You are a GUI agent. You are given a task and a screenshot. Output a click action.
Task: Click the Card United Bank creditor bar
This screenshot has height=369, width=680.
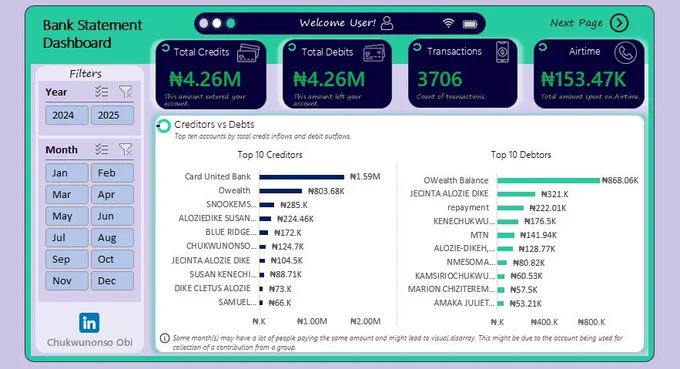[x=302, y=177]
